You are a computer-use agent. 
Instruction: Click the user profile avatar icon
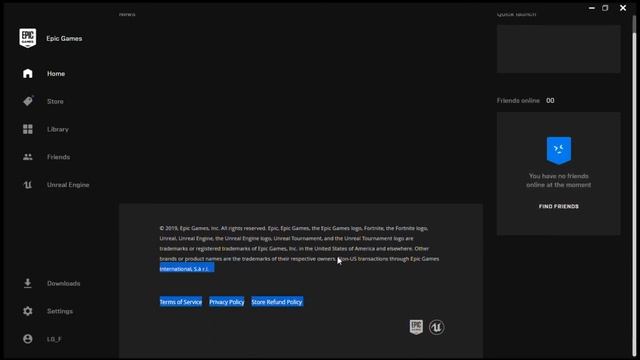(x=28, y=339)
